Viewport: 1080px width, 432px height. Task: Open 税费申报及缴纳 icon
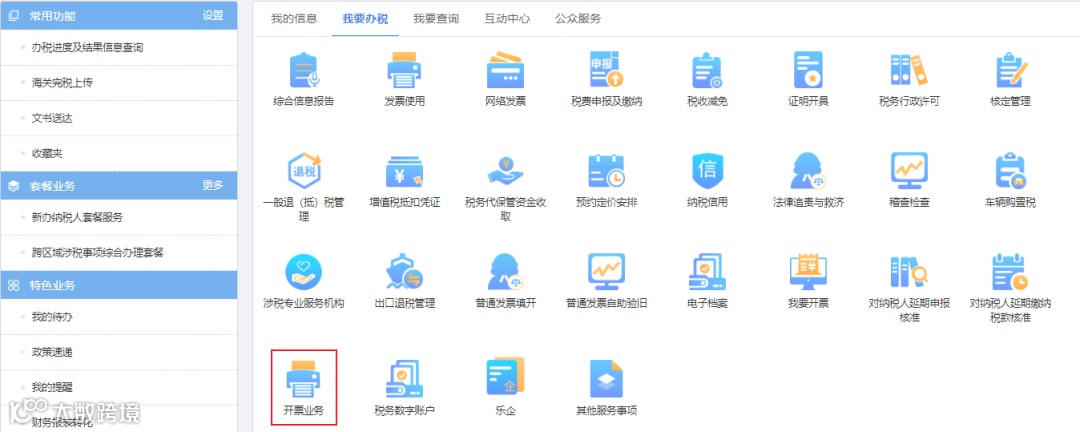coord(606,70)
